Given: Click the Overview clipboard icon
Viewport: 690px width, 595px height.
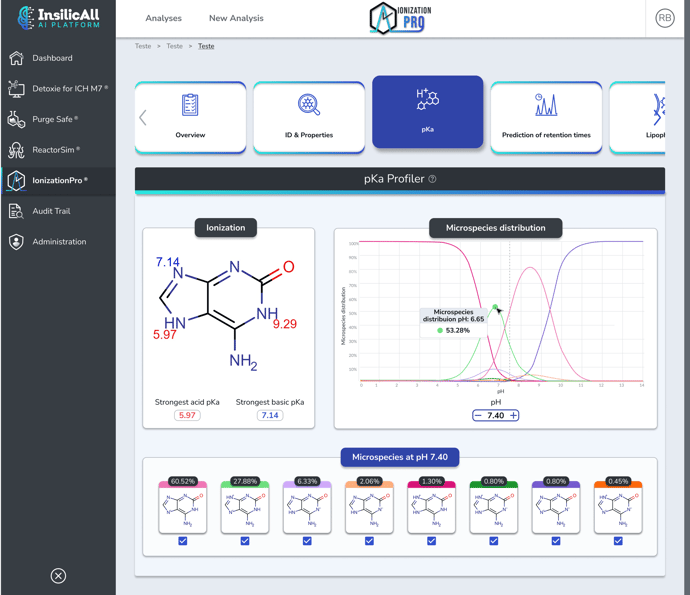Looking at the screenshot, I should tap(190, 105).
